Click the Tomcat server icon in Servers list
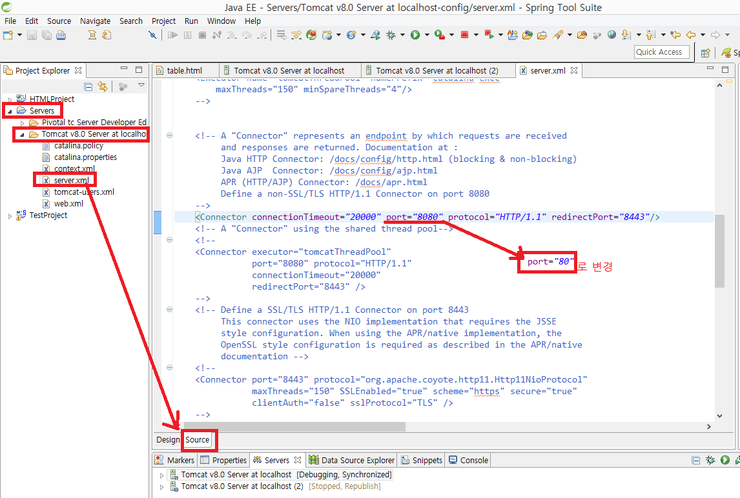The width and height of the screenshot is (740, 498). [173, 475]
